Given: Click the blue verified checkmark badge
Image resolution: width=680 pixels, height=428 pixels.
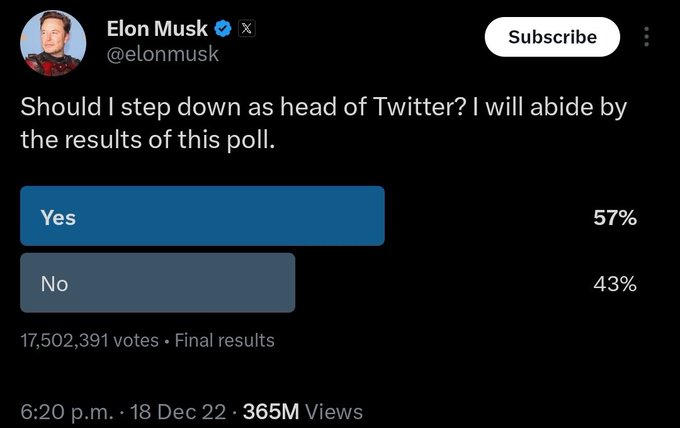Looking at the screenshot, I should click(x=223, y=29).
